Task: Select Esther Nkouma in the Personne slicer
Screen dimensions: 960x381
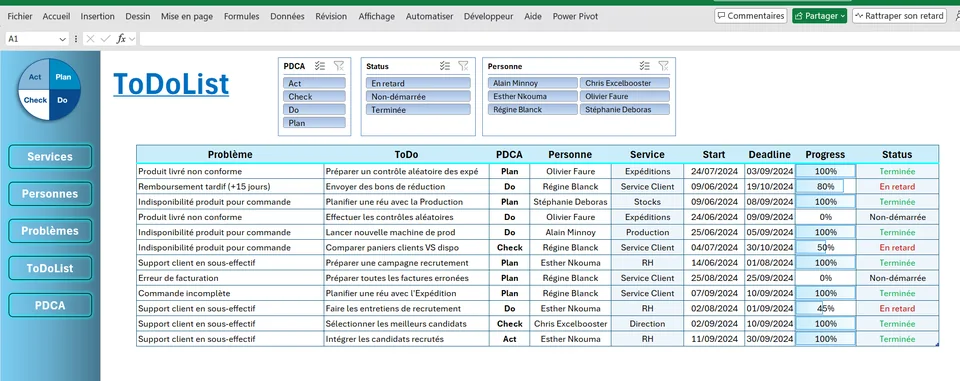Action: [533, 96]
